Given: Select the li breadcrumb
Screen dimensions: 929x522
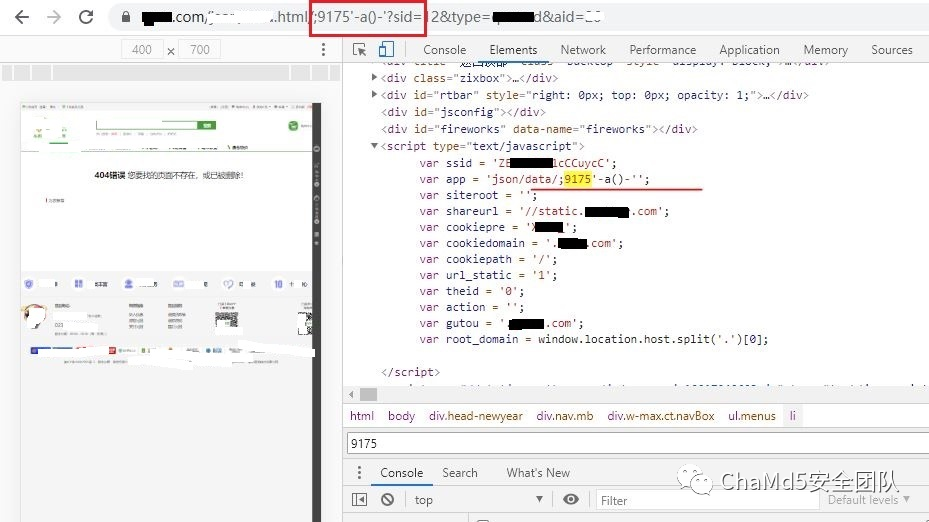Looking at the screenshot, I should 792,416.
